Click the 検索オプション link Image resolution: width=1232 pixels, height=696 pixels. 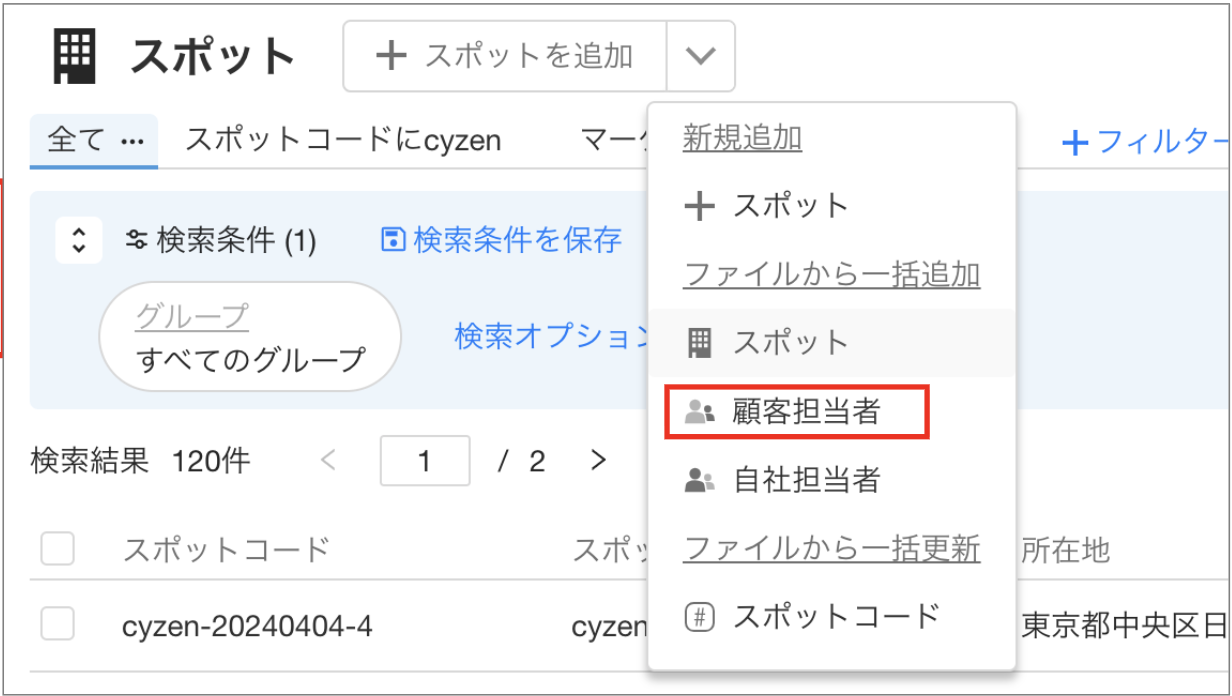coord(552,336)
